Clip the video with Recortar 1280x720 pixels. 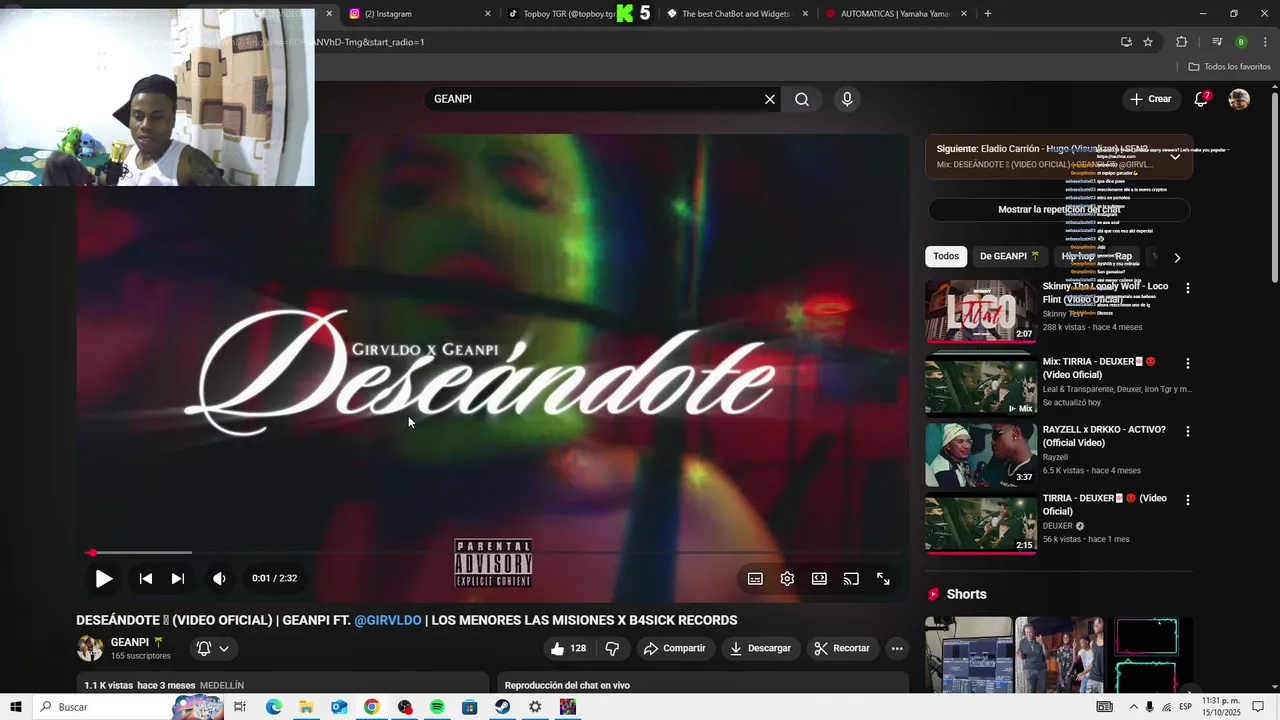pyautogui.click(x=842, y=648)
